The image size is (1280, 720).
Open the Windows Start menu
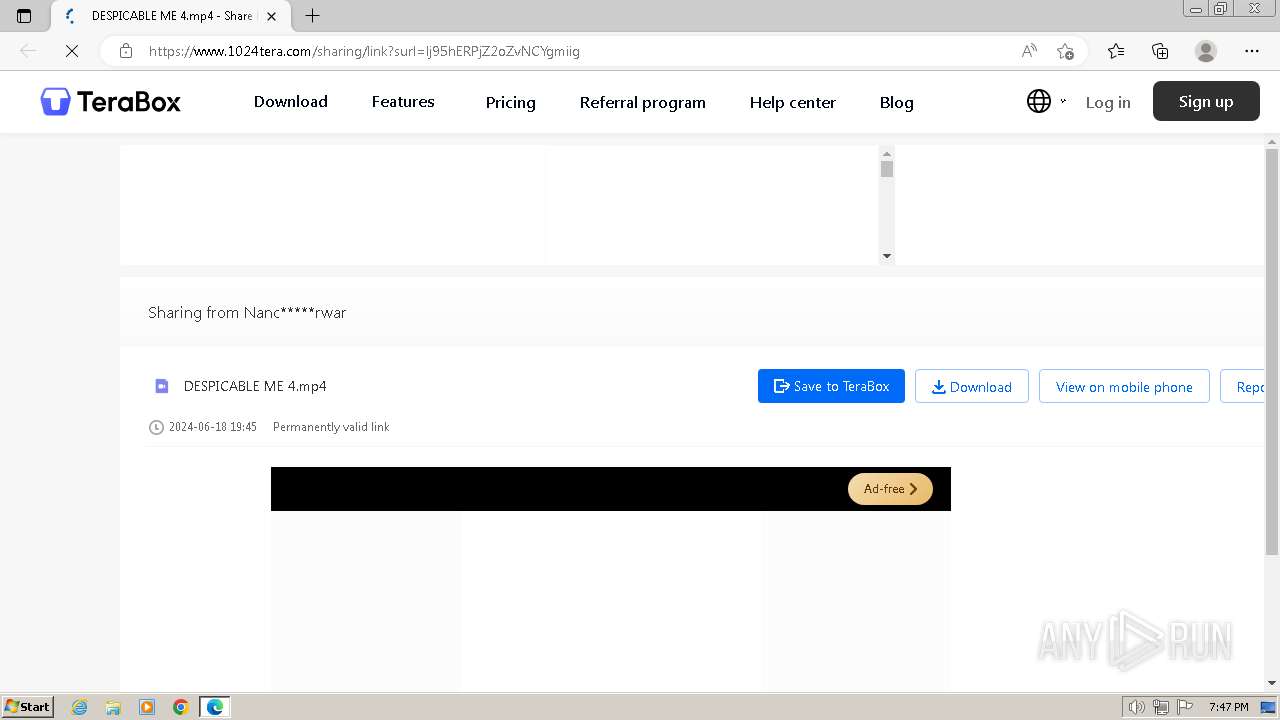coord(28,706)
